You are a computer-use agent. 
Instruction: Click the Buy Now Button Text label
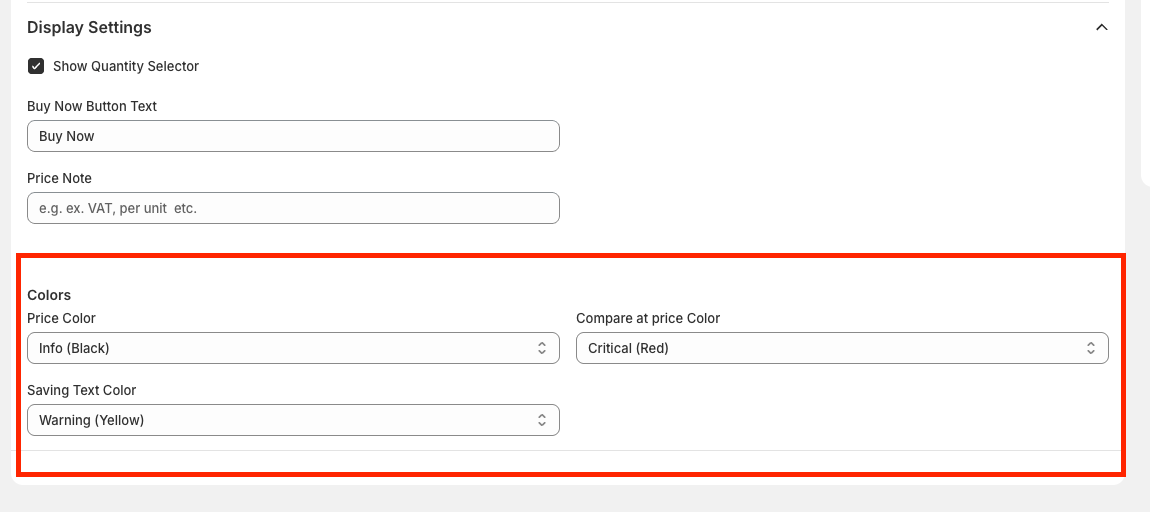tap(92, 106)
